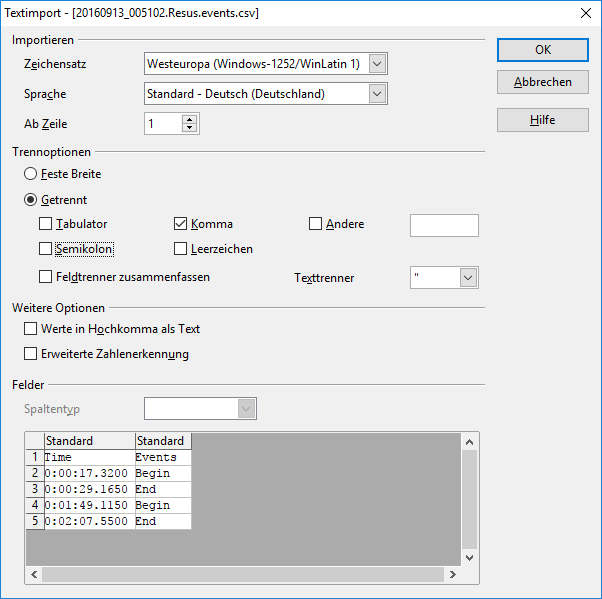The height and width of the screenshot is (599, 602).
Task: Open the Sprache dropdown list
Action: click(377, 94)
